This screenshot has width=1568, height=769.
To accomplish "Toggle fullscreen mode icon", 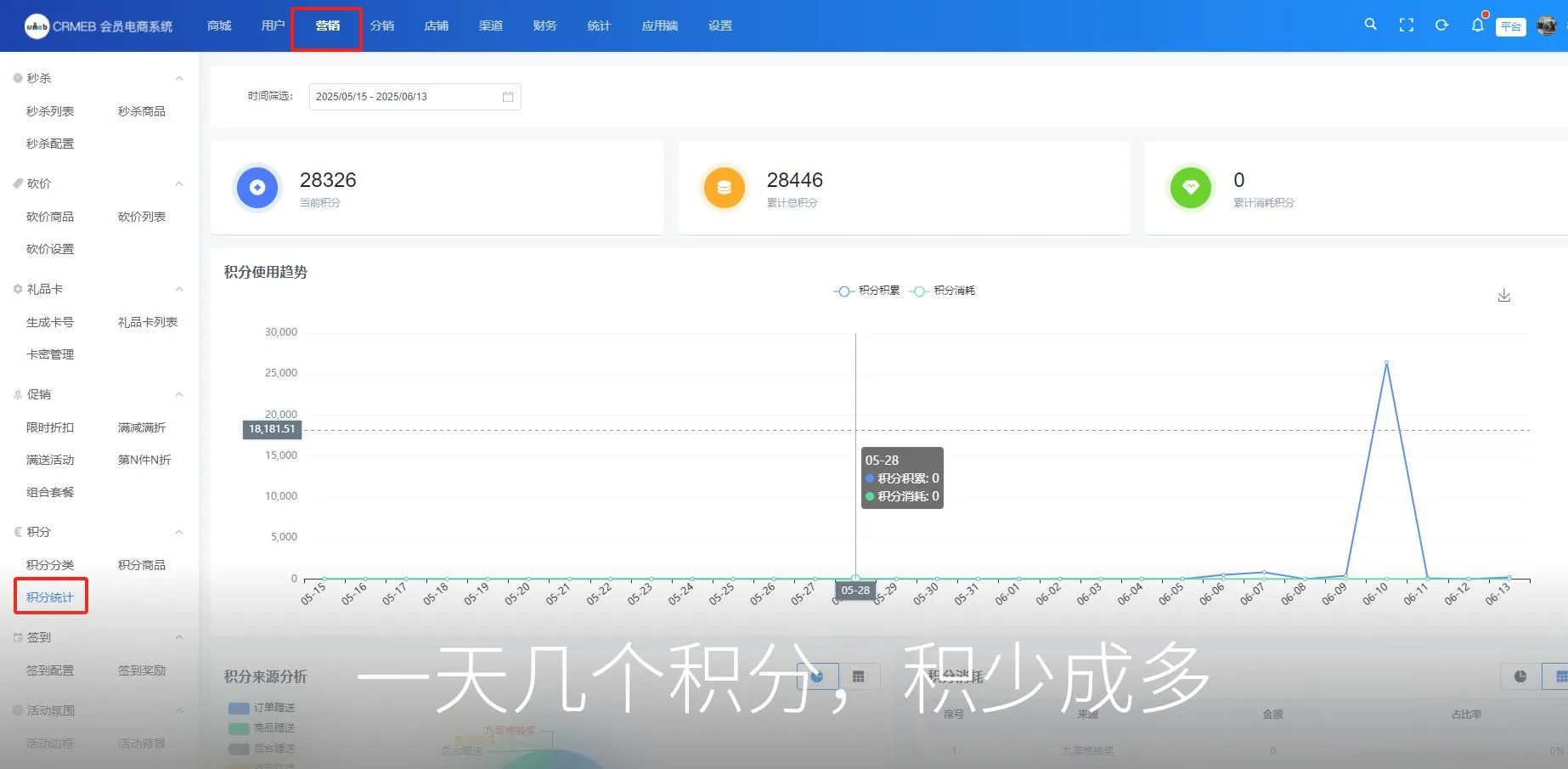I will 1406,25.
